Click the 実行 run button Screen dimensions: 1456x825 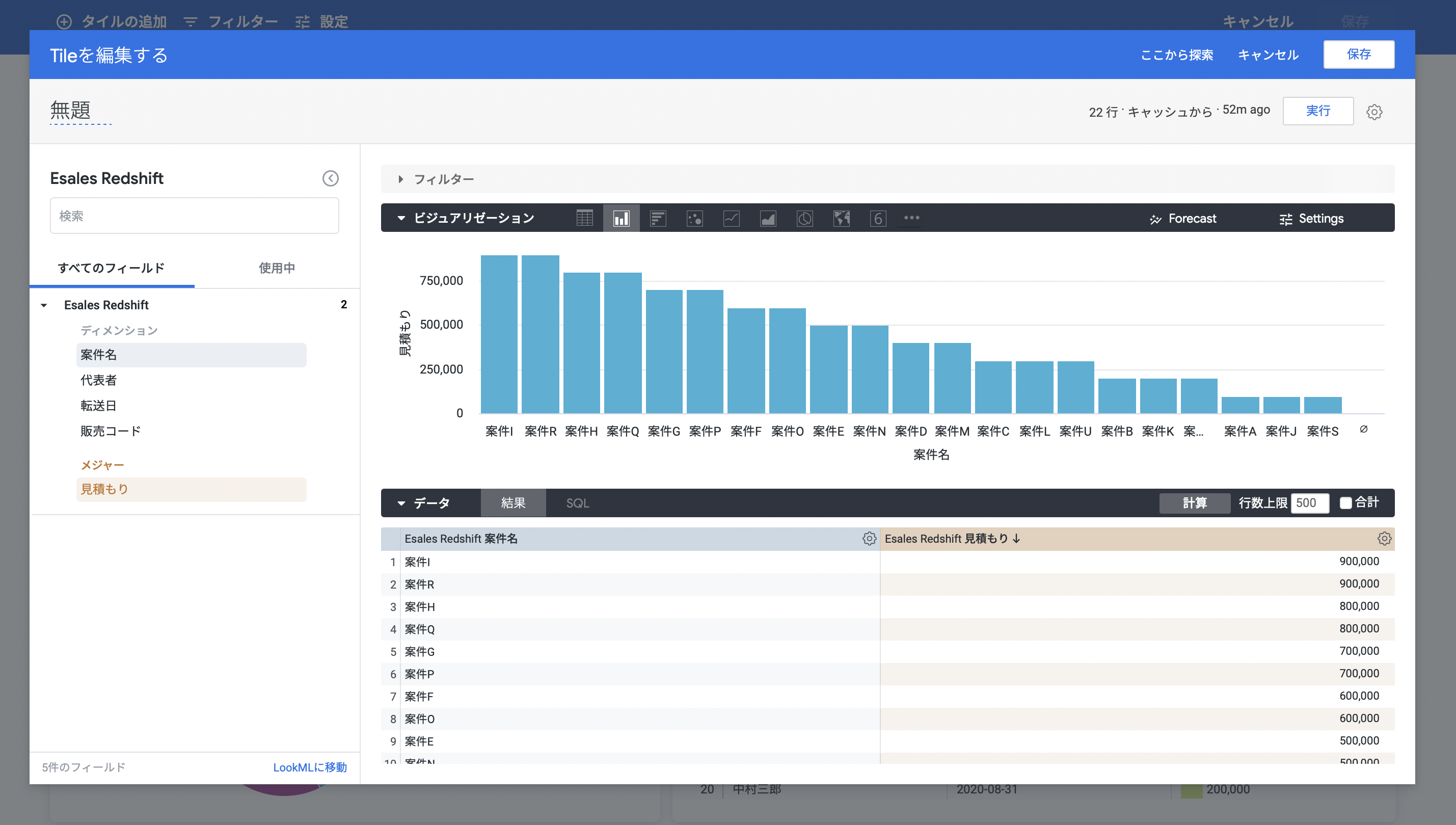1318,111
